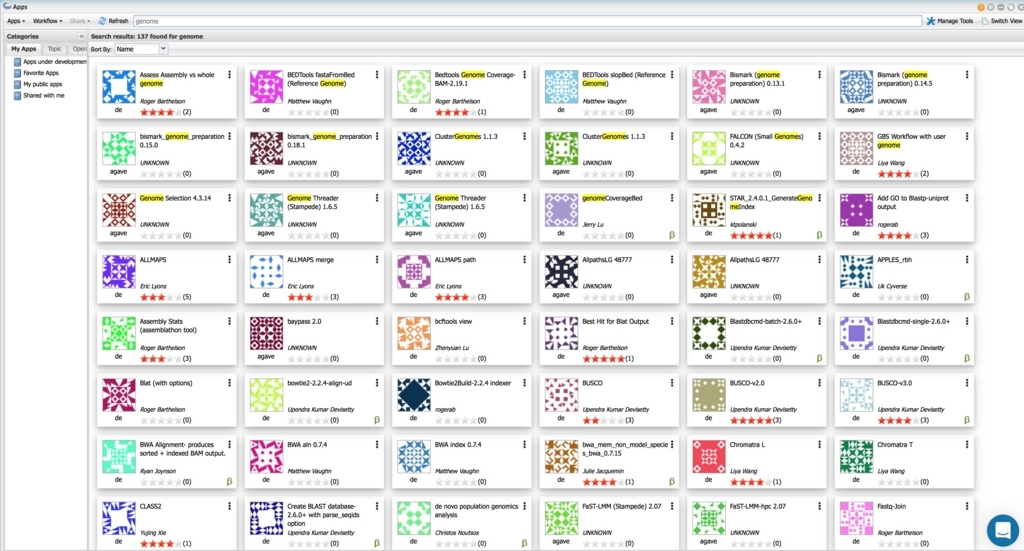Click the Refresh icon in toolbar

click(102, 21)
